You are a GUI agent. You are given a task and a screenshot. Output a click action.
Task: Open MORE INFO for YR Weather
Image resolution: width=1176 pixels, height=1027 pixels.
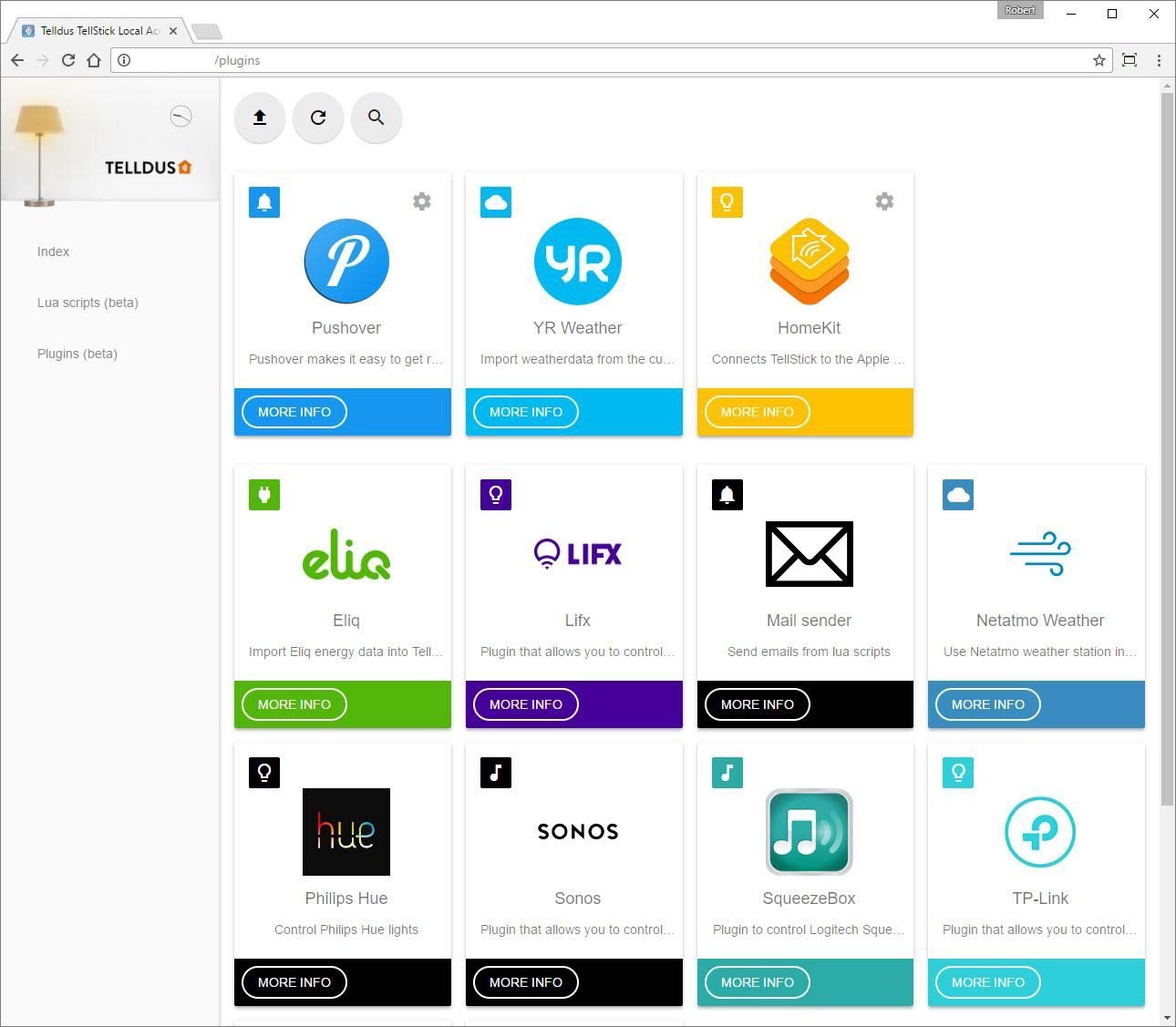click(x=526, y=412)
